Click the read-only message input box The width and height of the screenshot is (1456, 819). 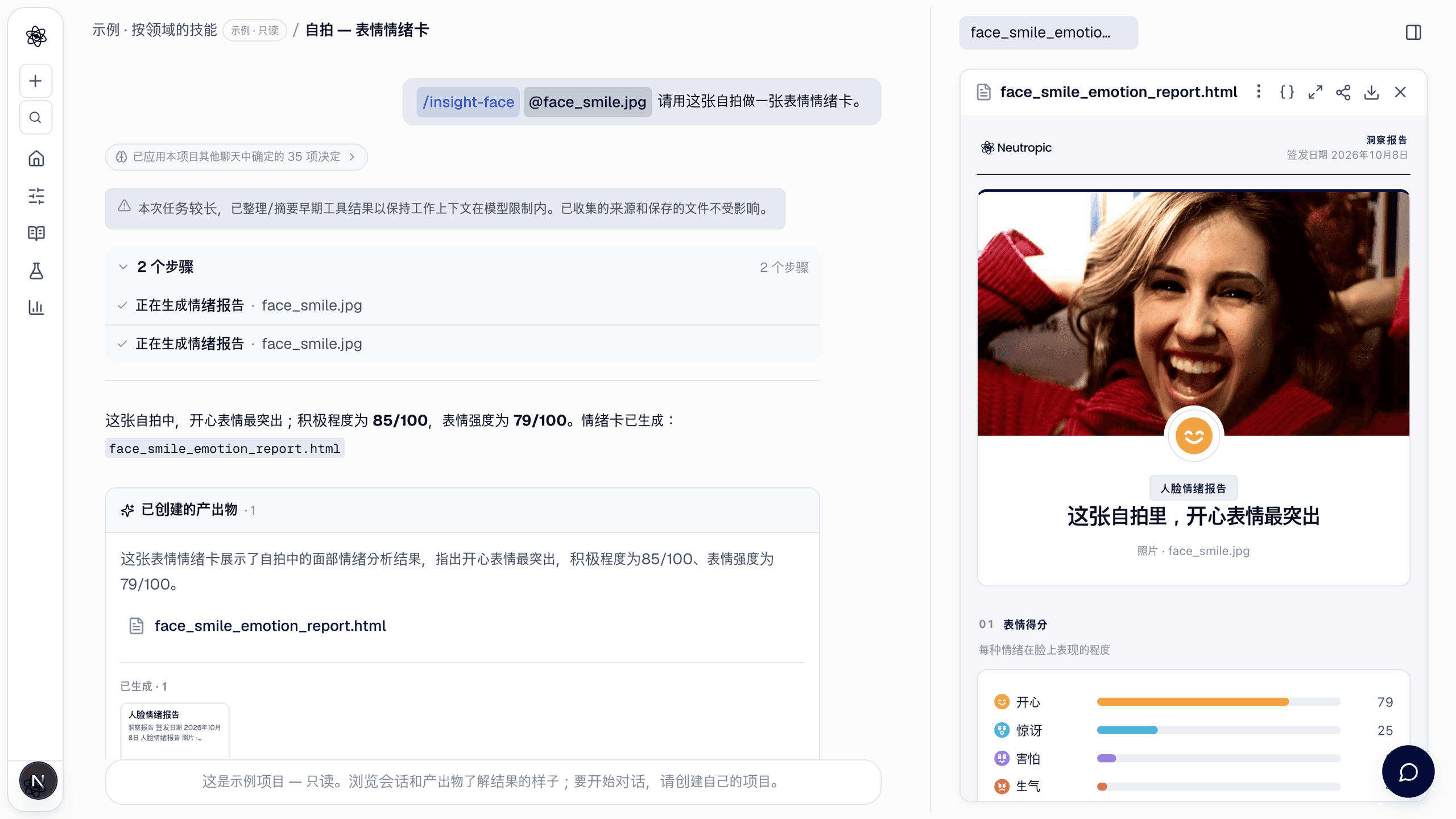click(x=493, y=781)
